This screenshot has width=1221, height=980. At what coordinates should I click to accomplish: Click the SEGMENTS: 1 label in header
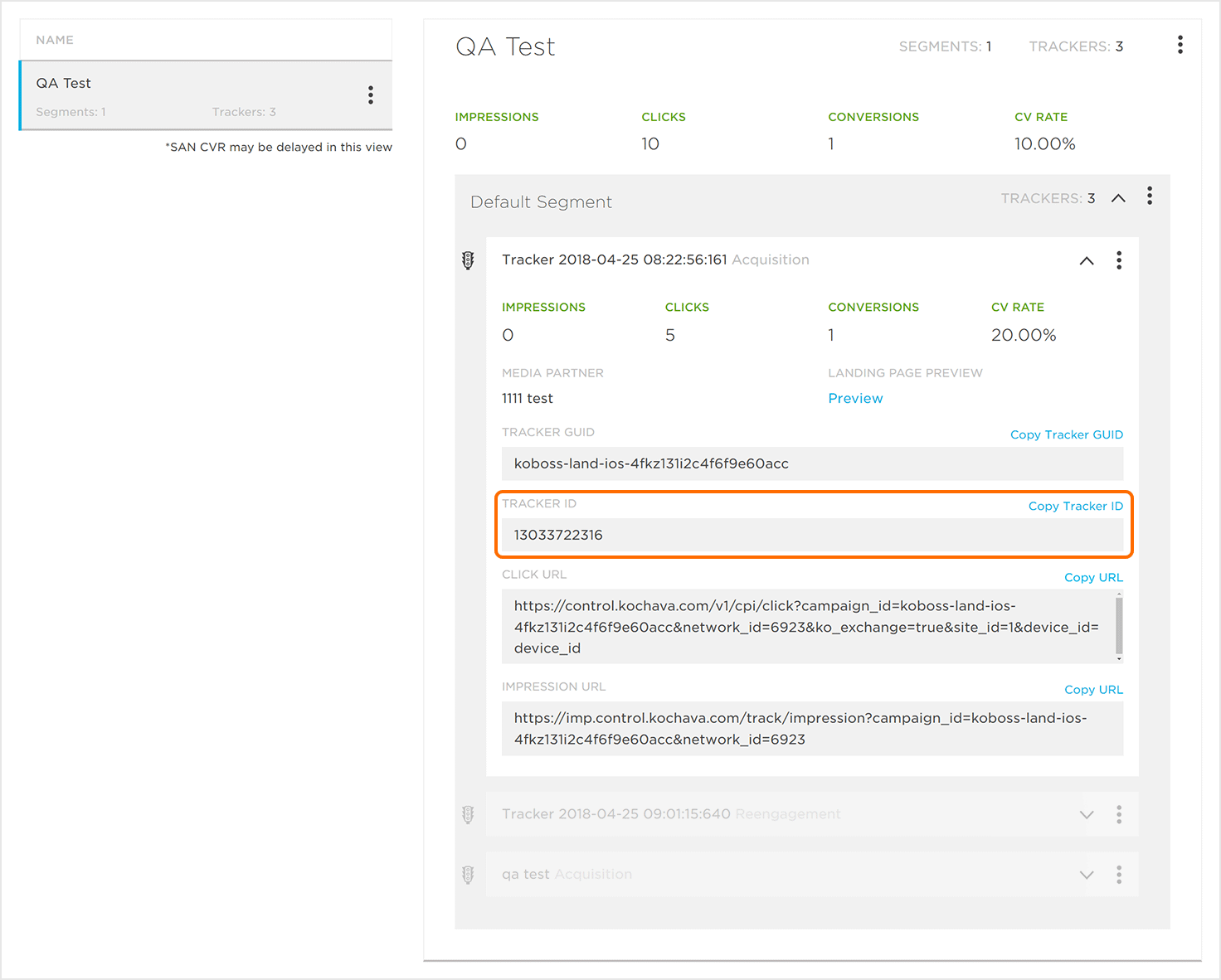point(945,46)
